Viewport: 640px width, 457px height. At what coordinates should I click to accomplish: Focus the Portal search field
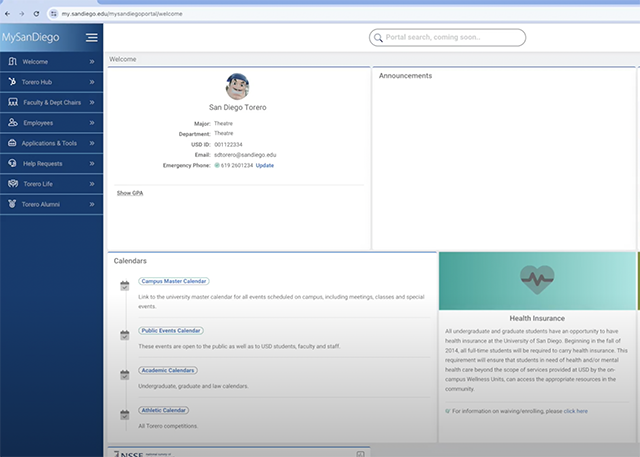[447, 38]
